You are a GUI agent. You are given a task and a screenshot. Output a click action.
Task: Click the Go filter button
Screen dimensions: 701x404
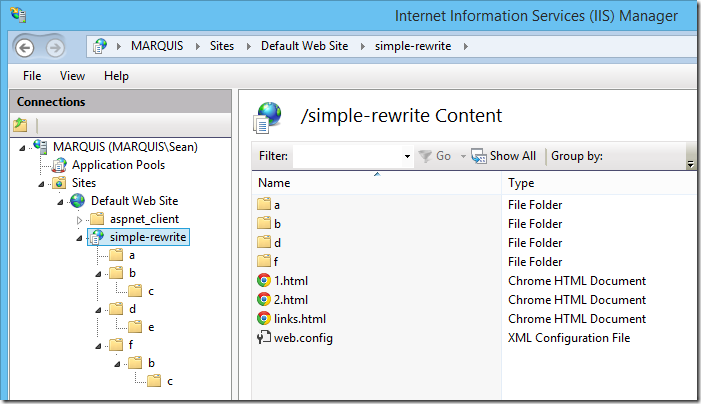[436, 156]
